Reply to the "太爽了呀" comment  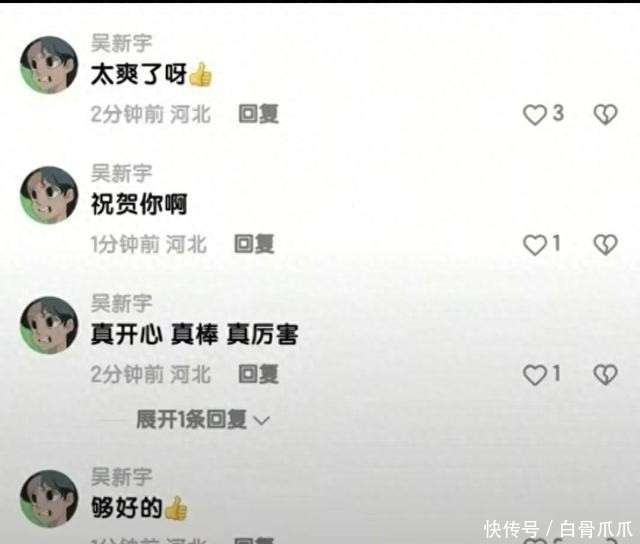(258, 114)
